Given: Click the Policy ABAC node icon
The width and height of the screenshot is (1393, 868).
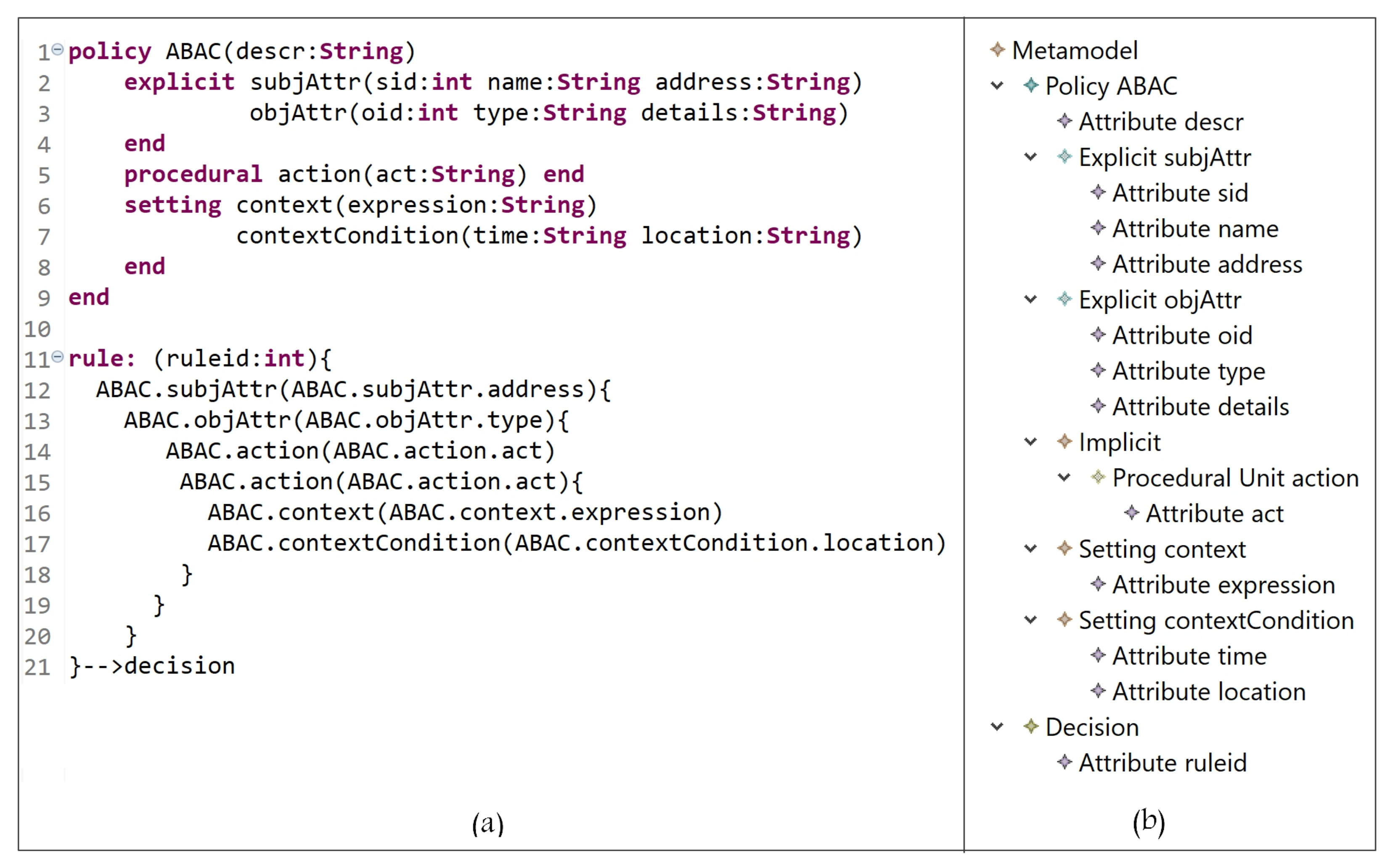Looking at the screenshot, I should pos(1031,85).
